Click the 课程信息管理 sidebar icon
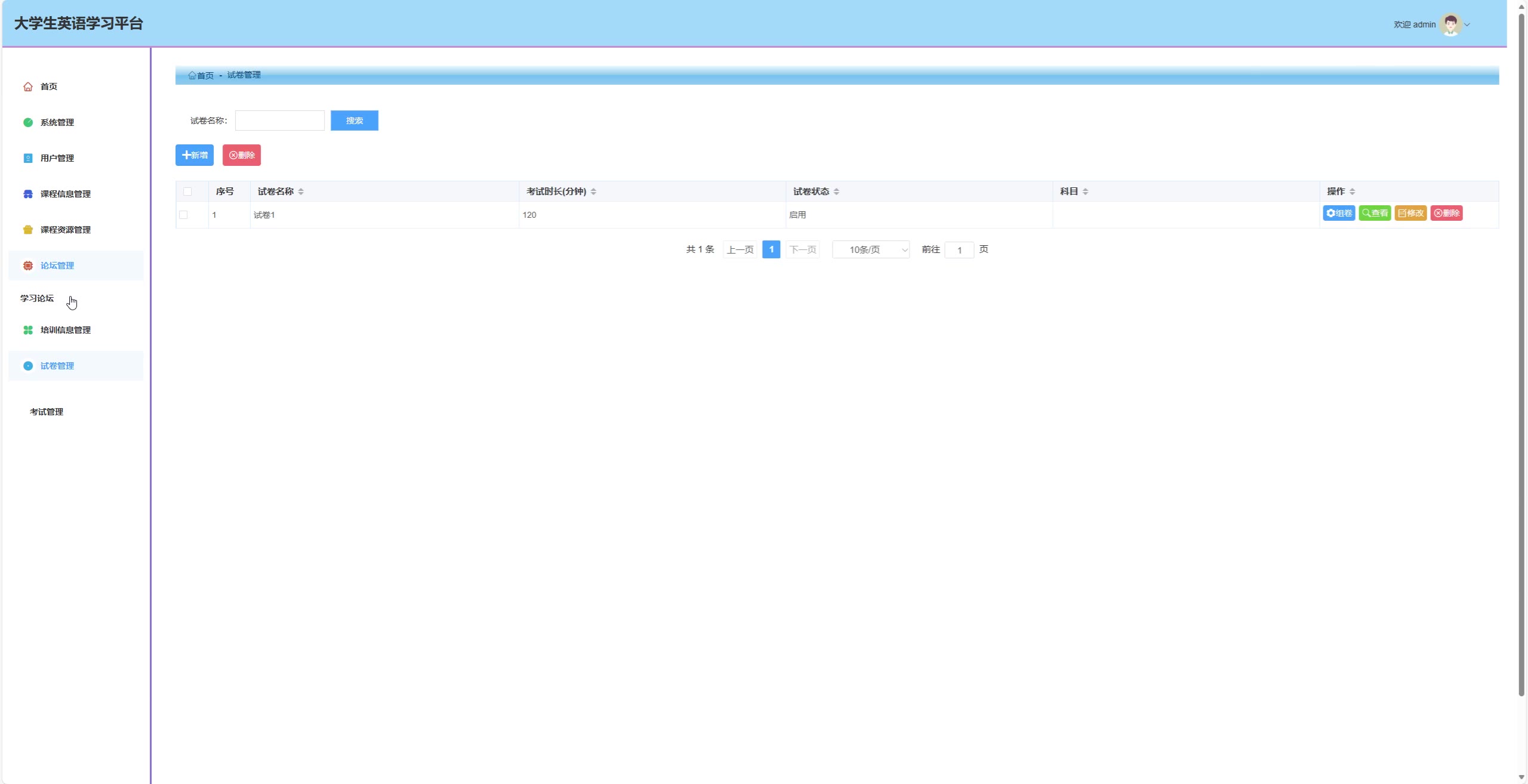Image resolution: width=1528 pixels, height=784 pixels. pos(28,194)
